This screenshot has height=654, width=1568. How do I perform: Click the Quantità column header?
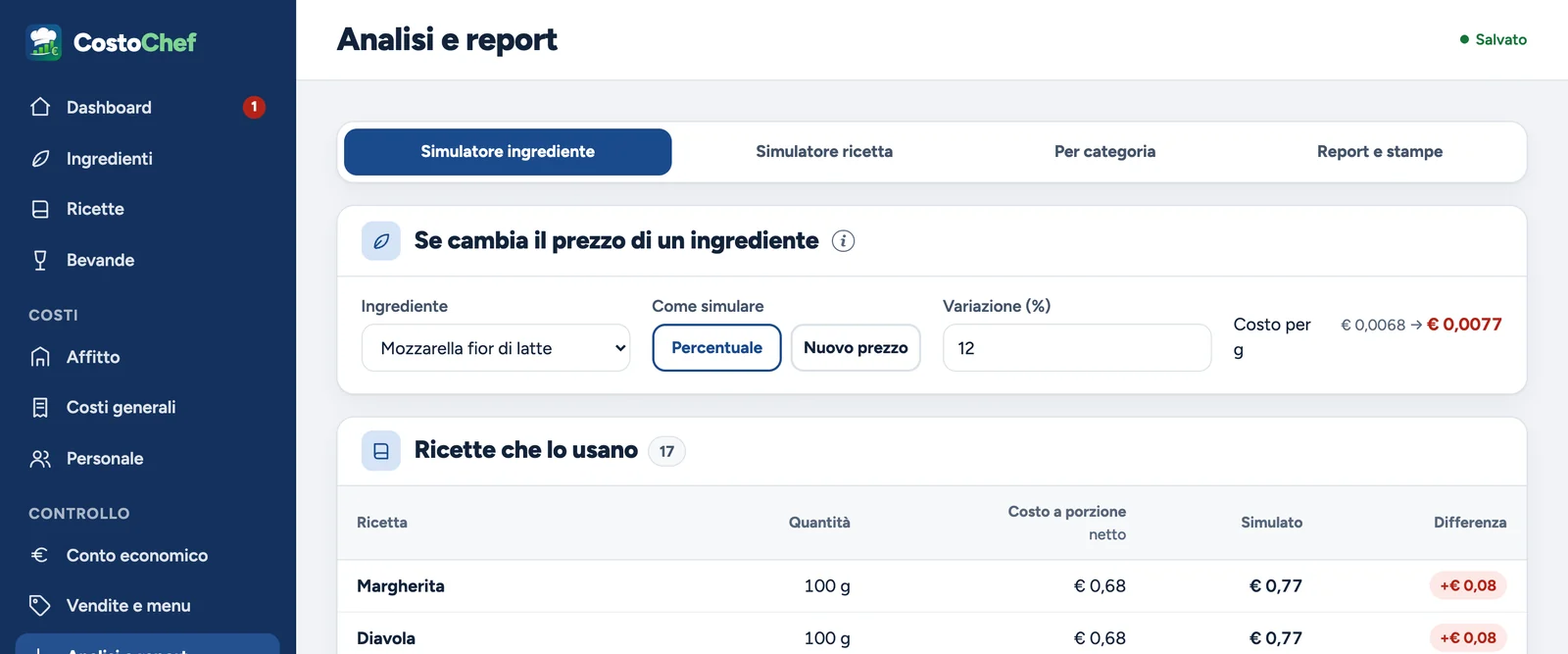pos(819,523)
